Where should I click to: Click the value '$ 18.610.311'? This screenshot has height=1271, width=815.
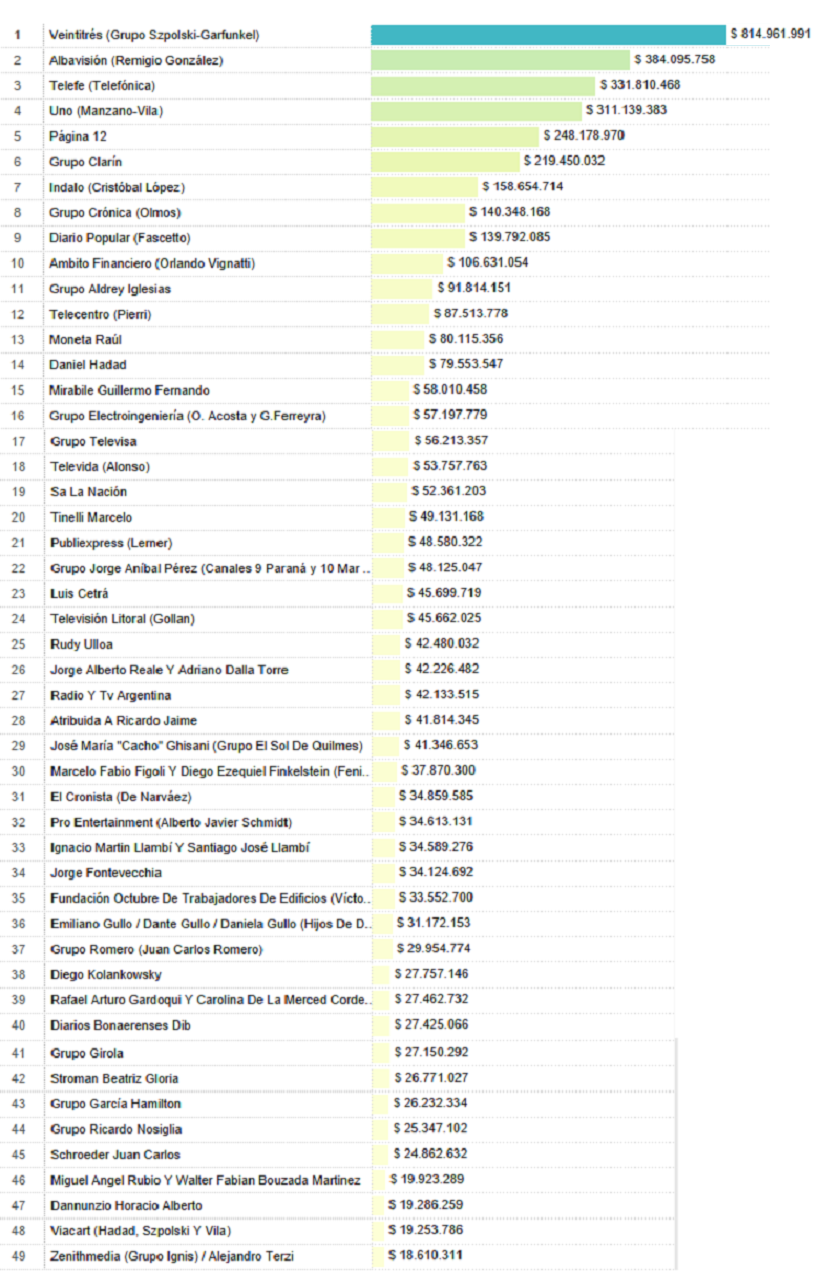[x=426, y=1255]
